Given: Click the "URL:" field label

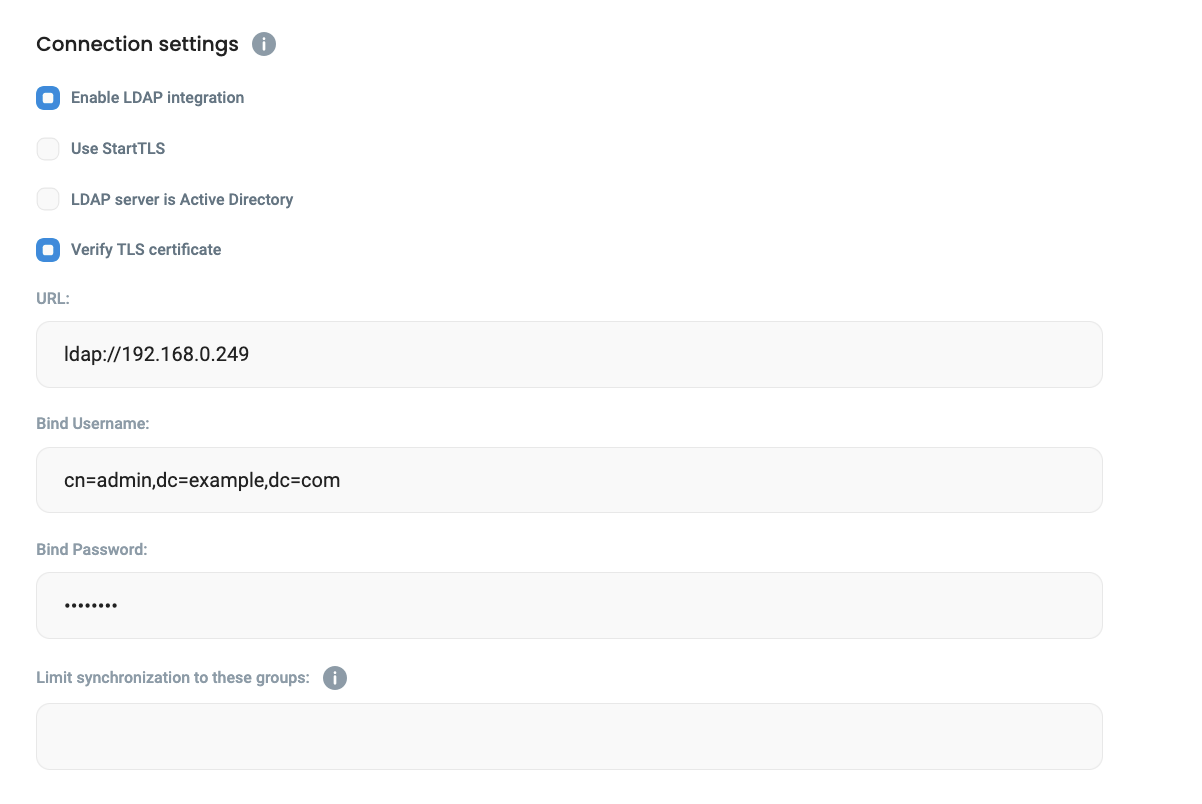Looking at the screenshot, I should [53, 298].
